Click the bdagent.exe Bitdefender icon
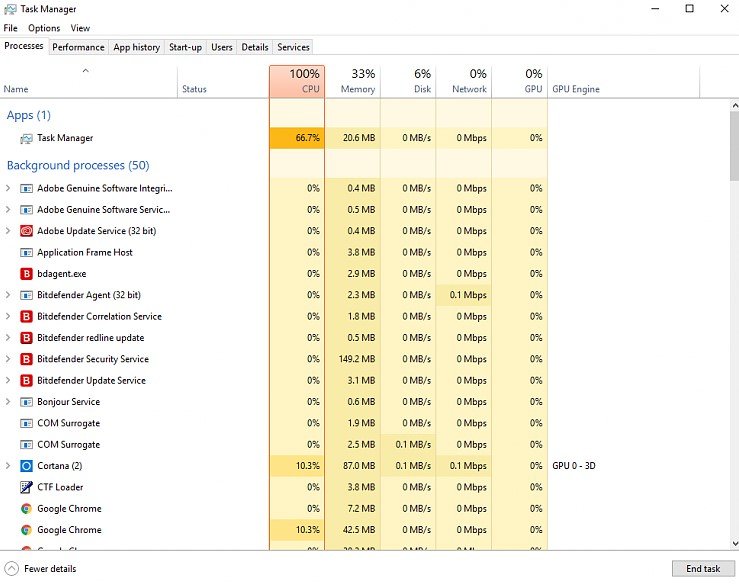The width and height of the screenshot is (739, 584). coord(26,274)
